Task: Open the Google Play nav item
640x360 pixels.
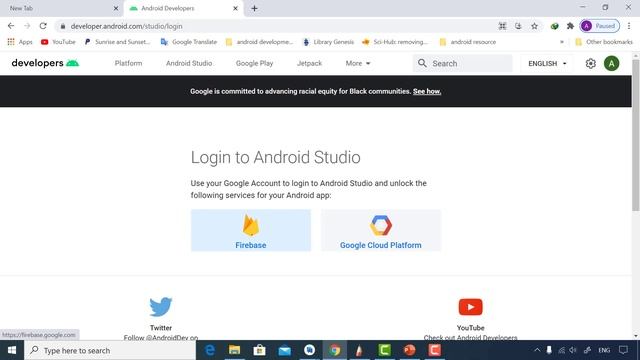Action: 254,63
